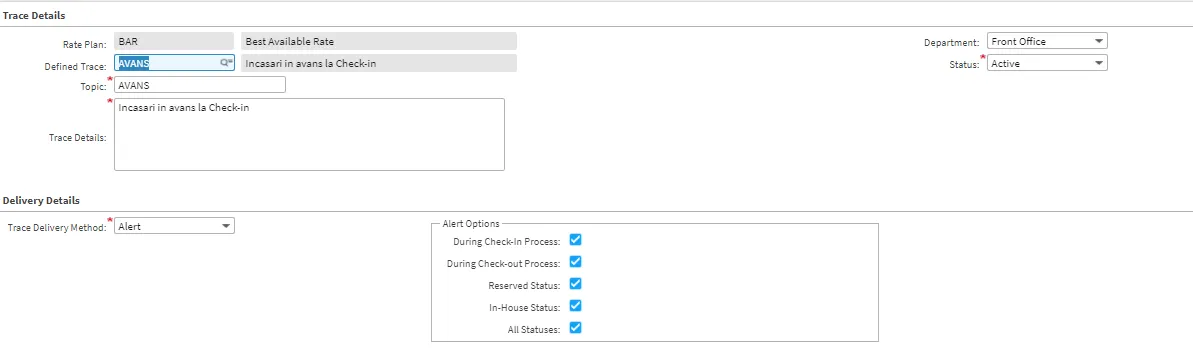Click the Best Available Rate description field
1193x363 pixels.
[x=379, y=41]
